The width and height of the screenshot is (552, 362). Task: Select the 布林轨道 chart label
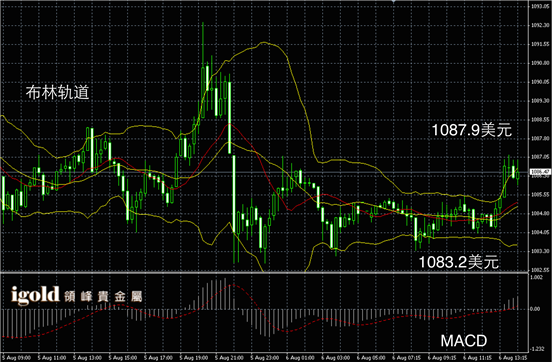click(57, 92)
